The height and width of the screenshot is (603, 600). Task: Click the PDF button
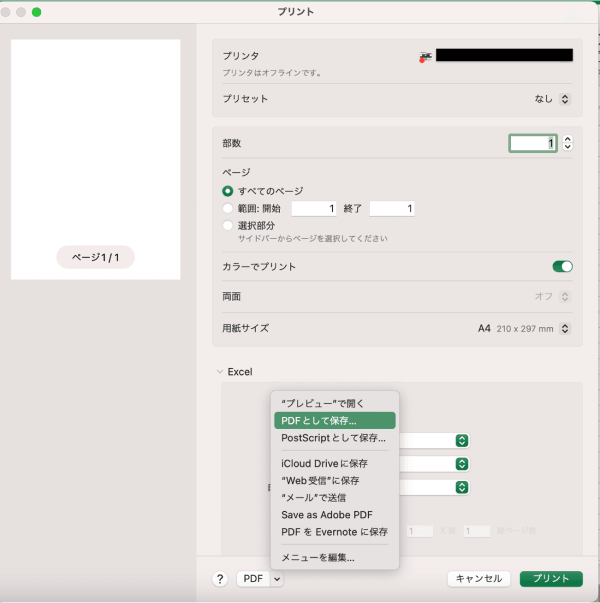(253, 579)
